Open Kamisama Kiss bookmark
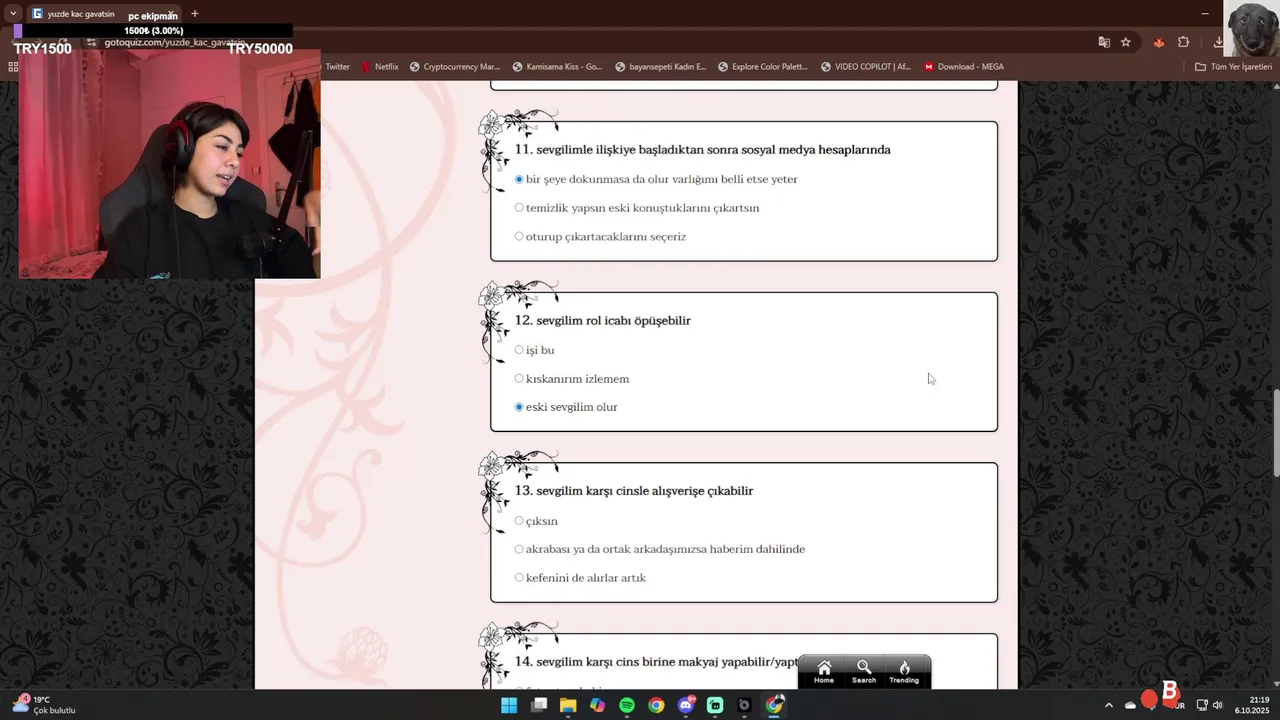This screenshot has width=1280, height=720. pyautogui.click(x=557, y=67)
